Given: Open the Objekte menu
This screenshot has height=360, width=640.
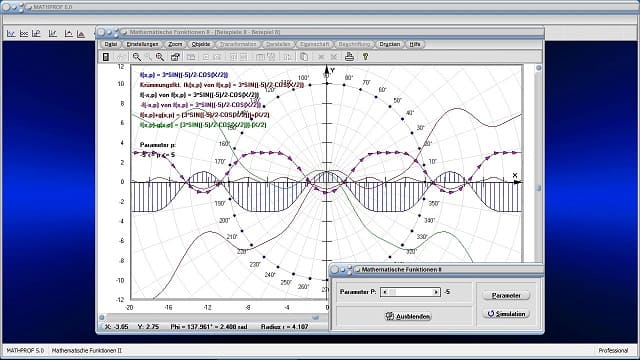Looking at the screenshot, I should (201, 44).
